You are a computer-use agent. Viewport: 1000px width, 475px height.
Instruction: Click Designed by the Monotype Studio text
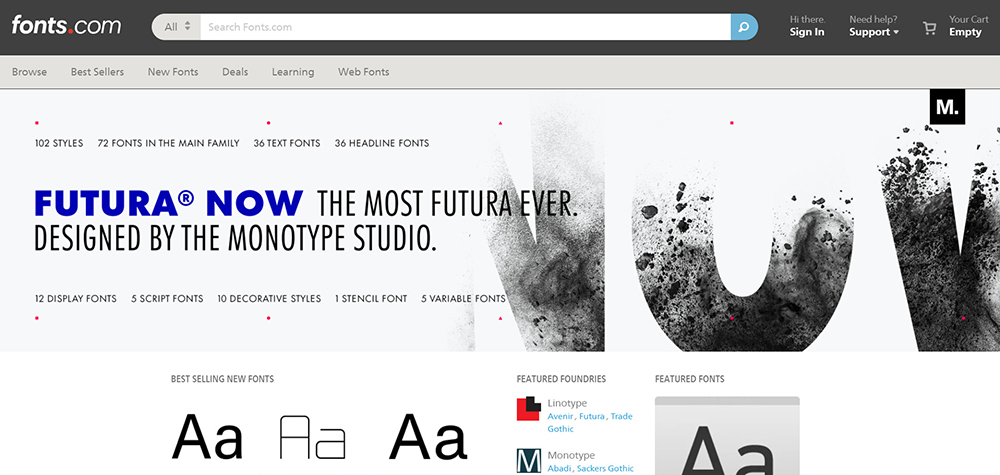coord(235,238)
